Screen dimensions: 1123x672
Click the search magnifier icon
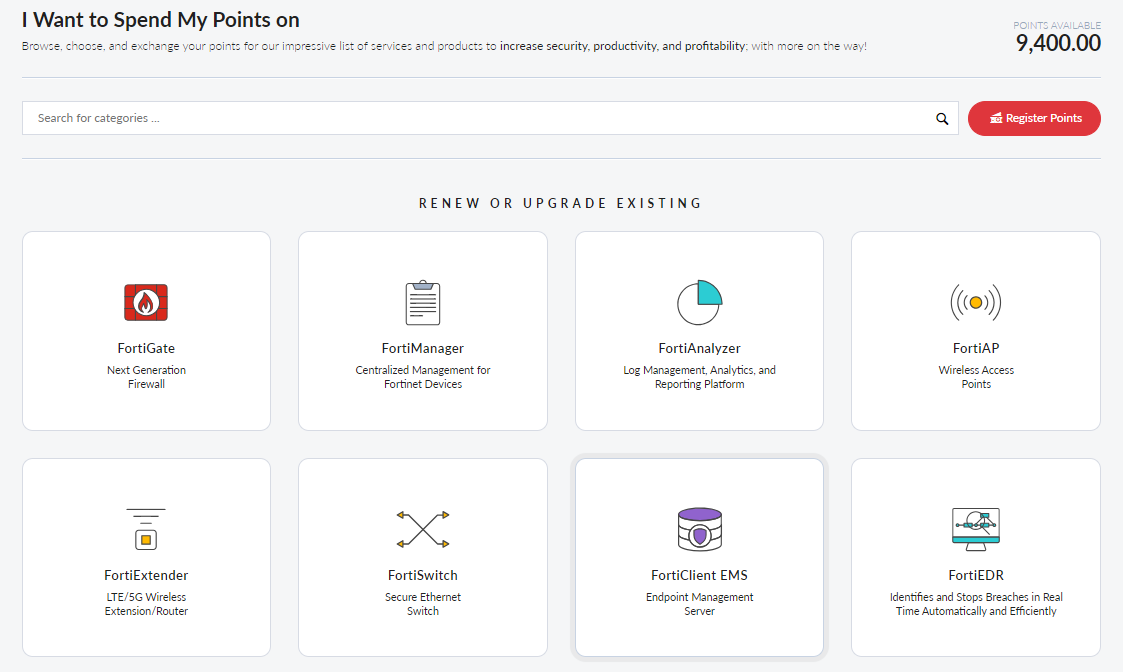click(941, 118)
